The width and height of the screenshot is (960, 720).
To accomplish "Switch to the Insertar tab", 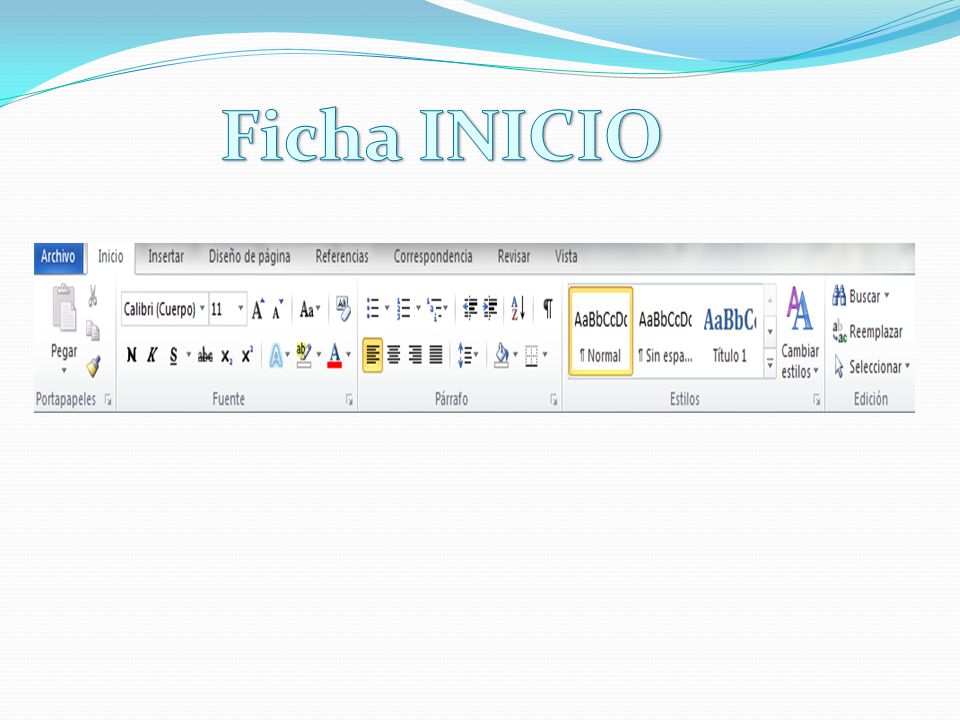I will tap(166, 257).
